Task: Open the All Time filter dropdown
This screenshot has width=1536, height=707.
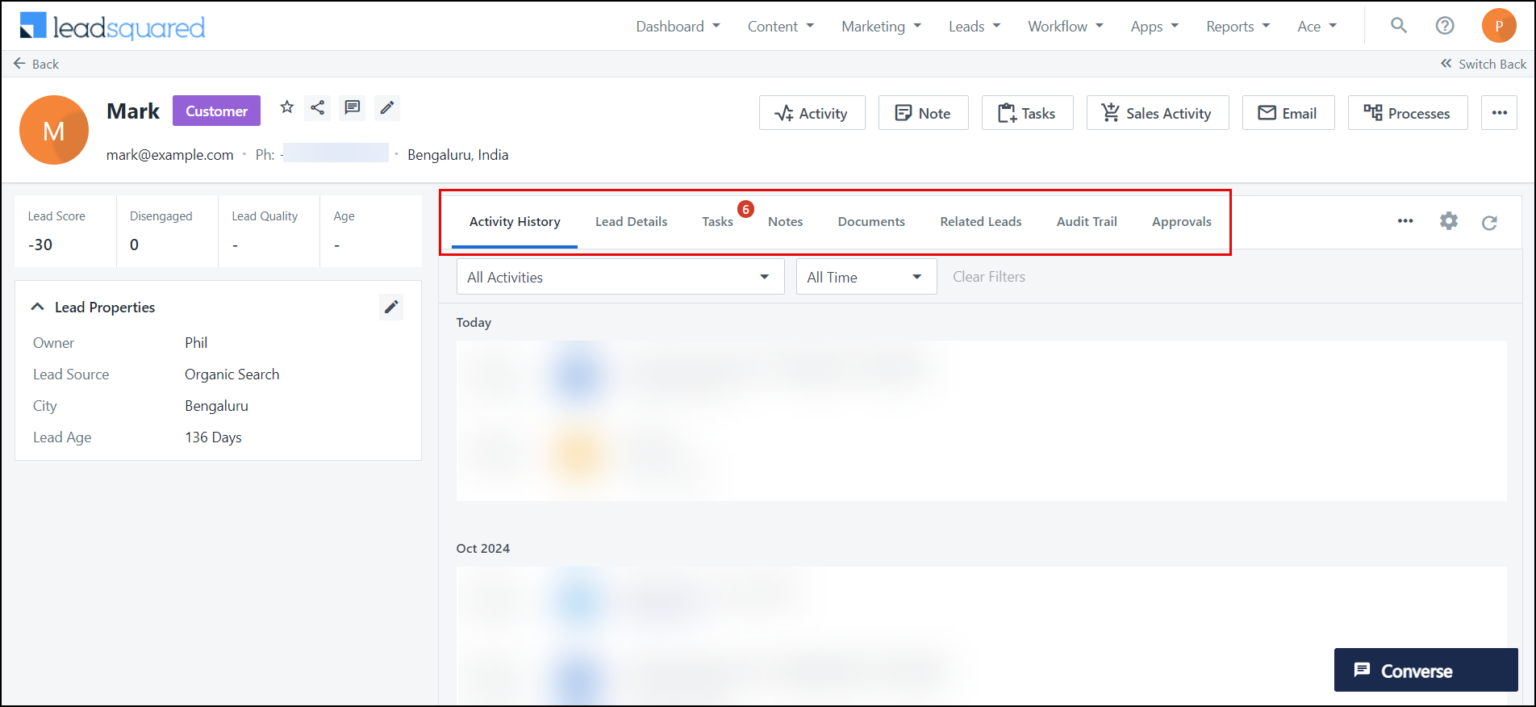Action: 866,276
